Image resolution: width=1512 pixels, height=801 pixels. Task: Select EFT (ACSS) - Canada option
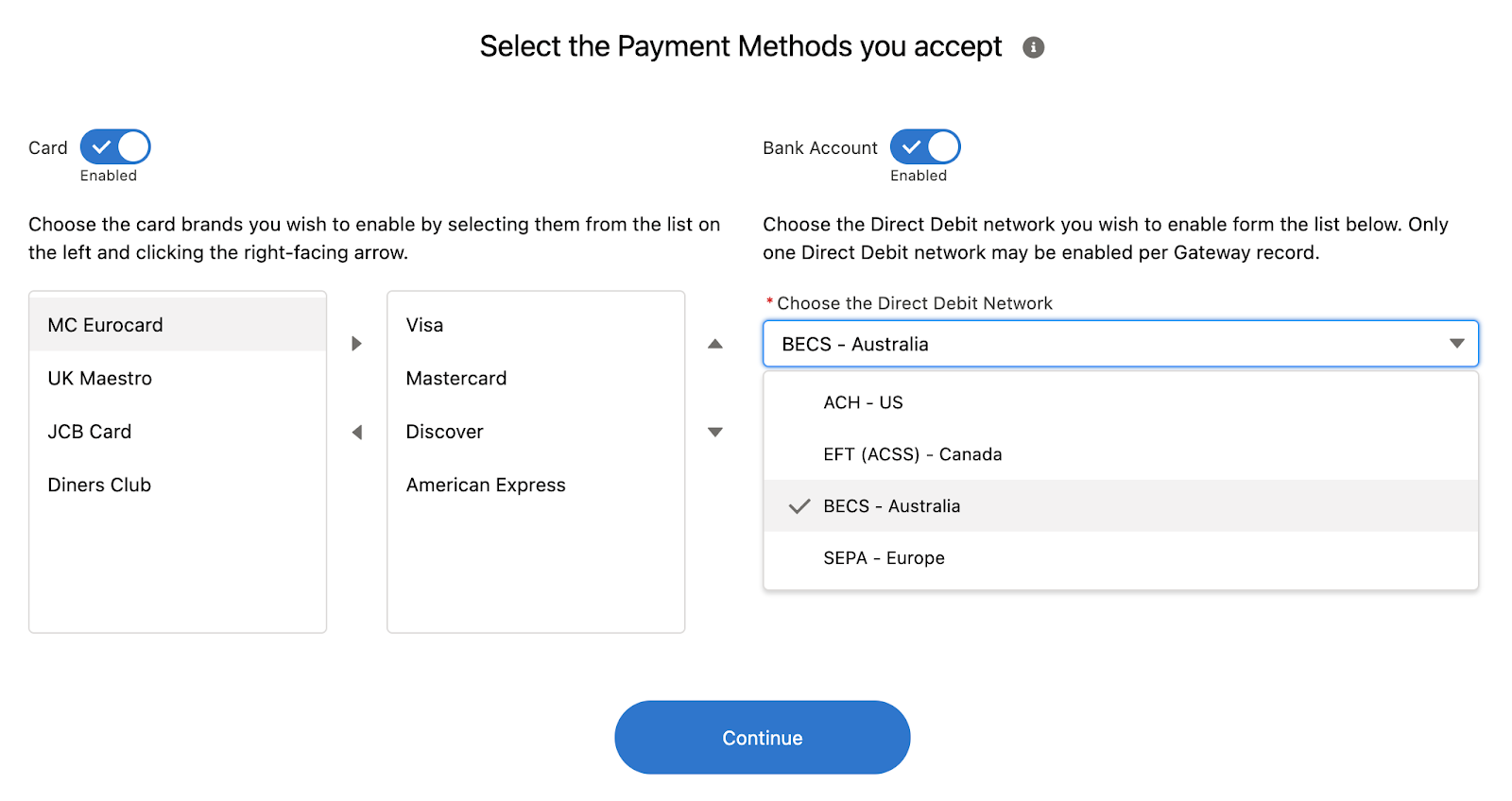pos(912,454)
